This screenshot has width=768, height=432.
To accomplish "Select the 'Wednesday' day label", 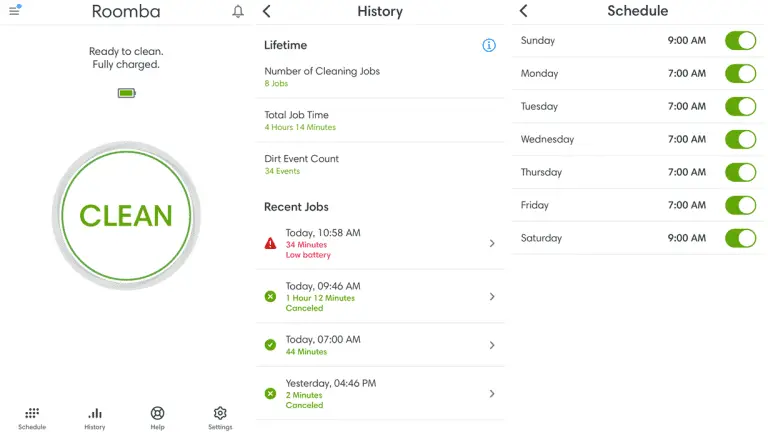I will click(x=547, y=139).
